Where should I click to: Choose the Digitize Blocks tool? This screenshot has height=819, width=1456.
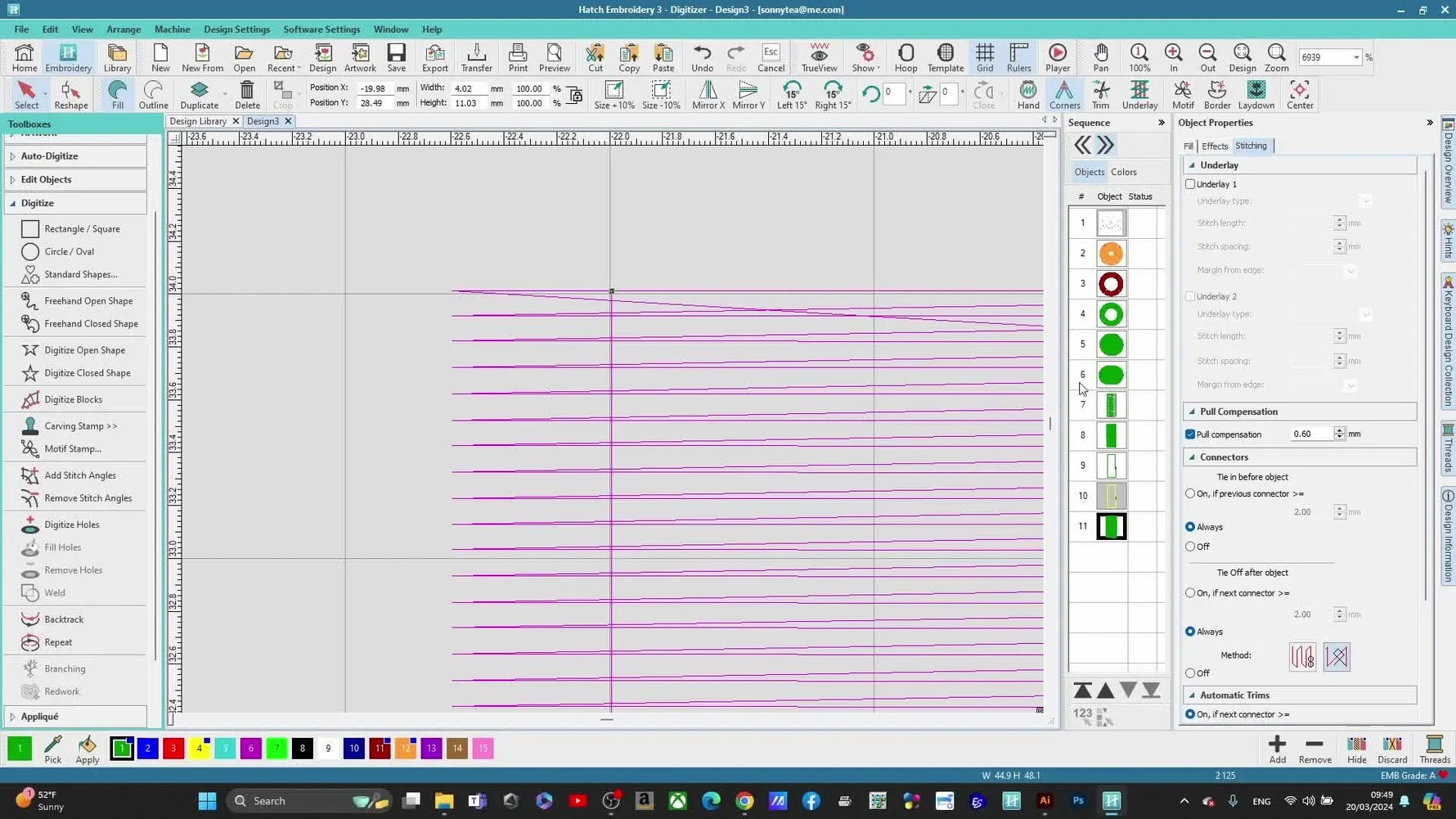click(x=74, y=399)
